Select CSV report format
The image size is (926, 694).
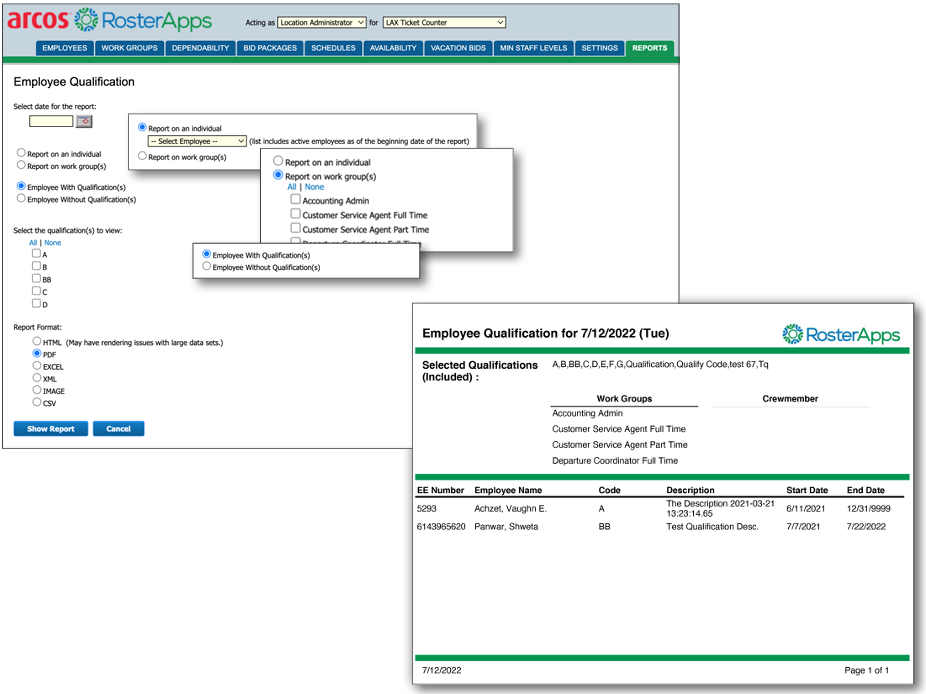37,402
